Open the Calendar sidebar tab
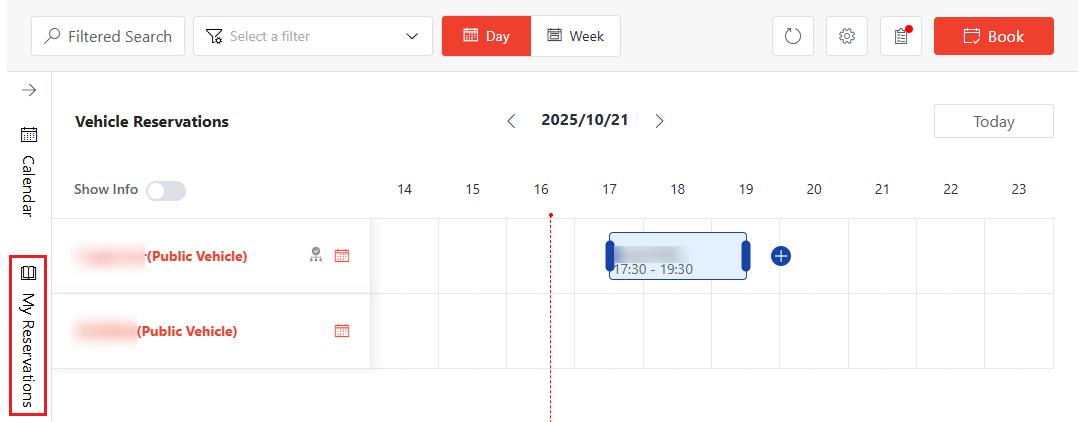This screenshot has height=422, width=1079. 29,171
